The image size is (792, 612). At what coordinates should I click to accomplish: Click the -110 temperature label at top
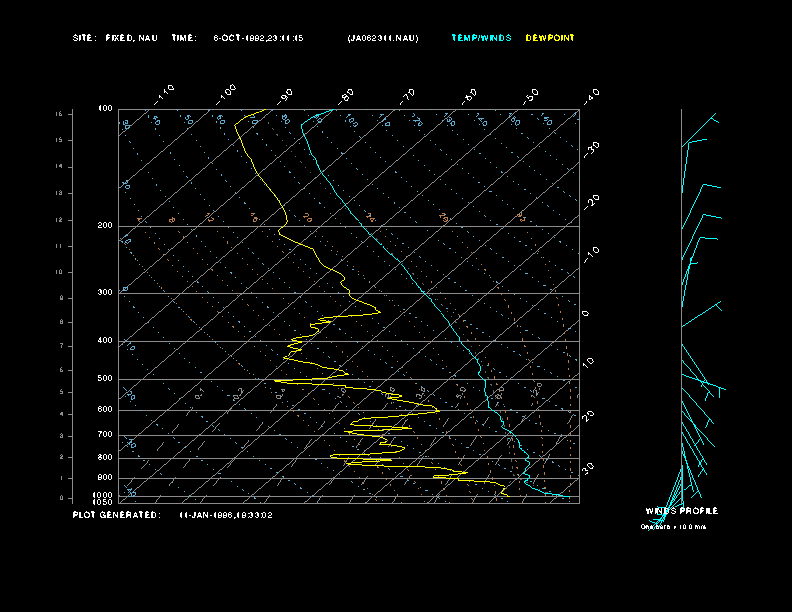point(166,92)
